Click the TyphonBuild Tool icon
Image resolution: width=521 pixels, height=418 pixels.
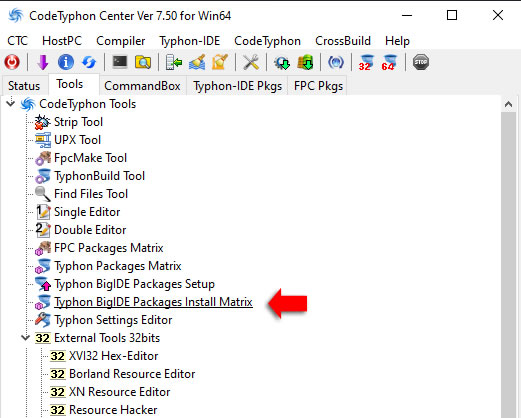click(43, 176)
